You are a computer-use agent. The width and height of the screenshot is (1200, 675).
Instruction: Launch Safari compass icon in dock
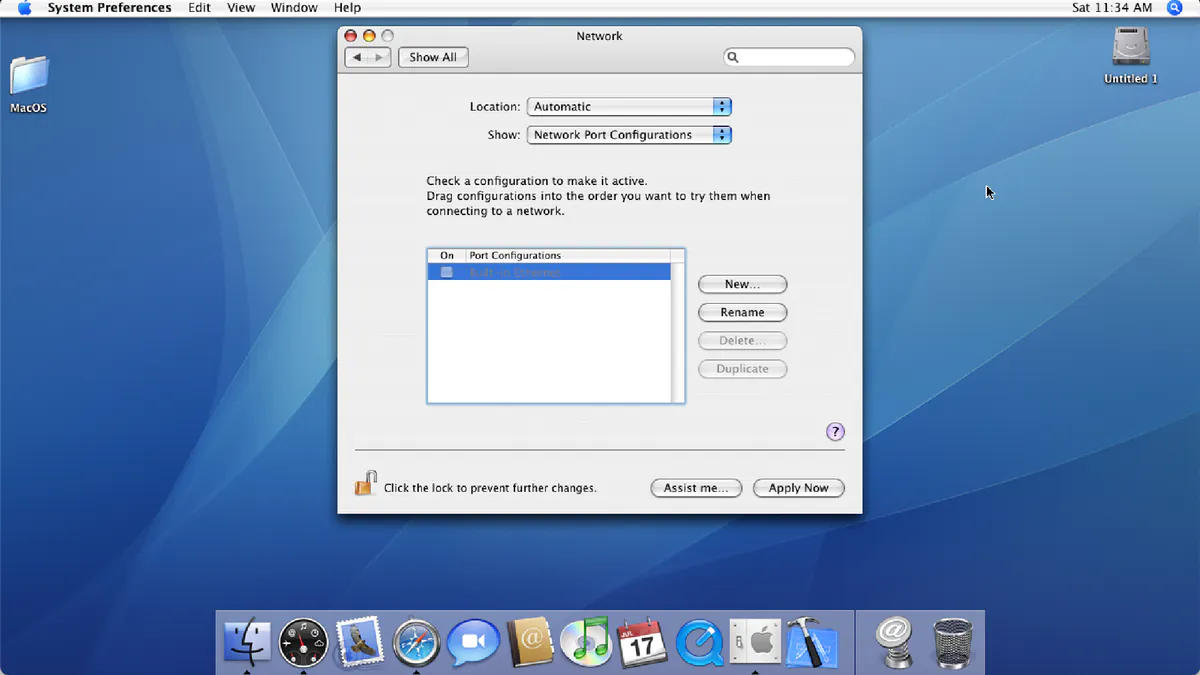417,642
